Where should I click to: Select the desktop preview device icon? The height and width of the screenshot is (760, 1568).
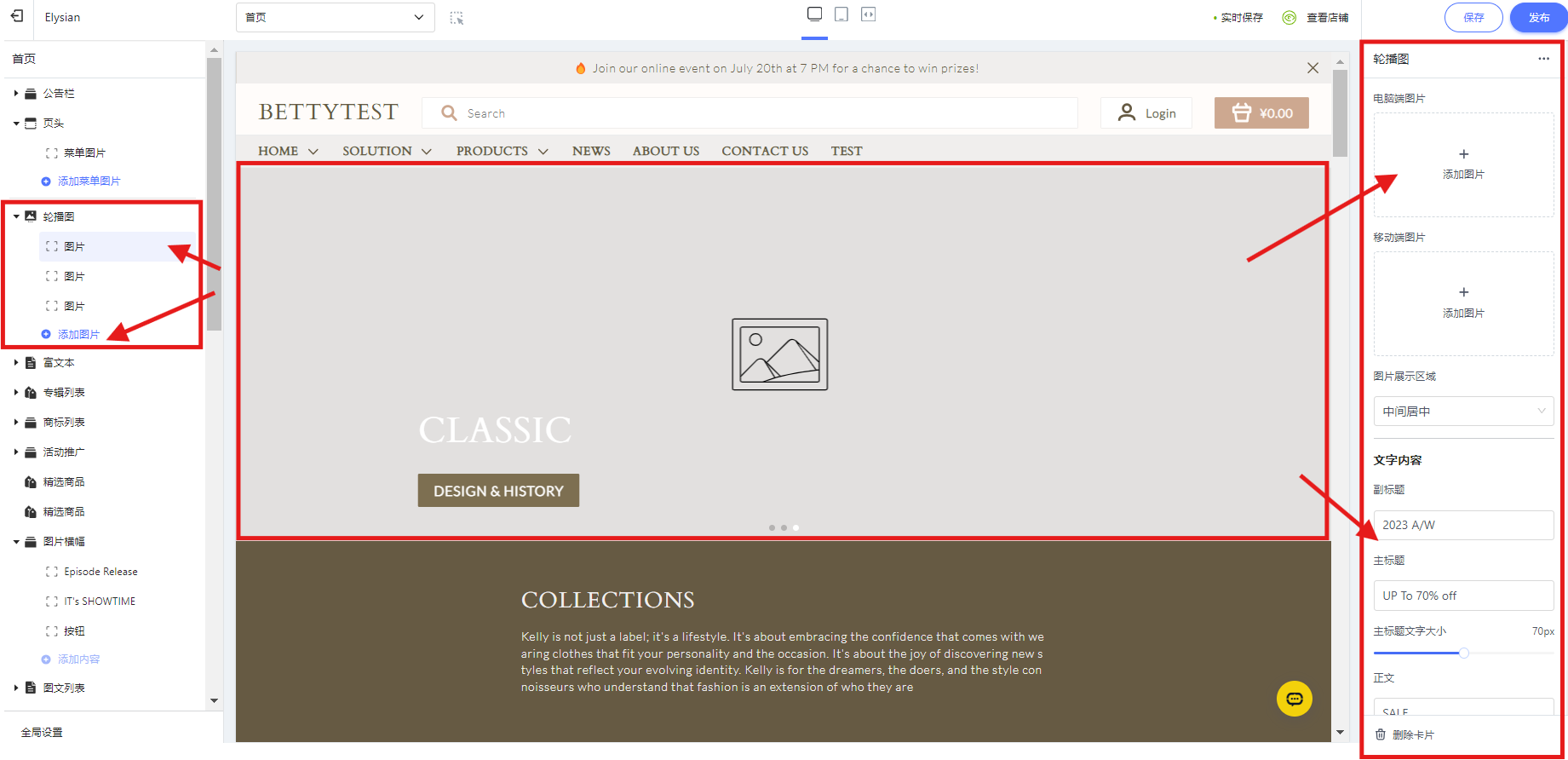point(815,14)
